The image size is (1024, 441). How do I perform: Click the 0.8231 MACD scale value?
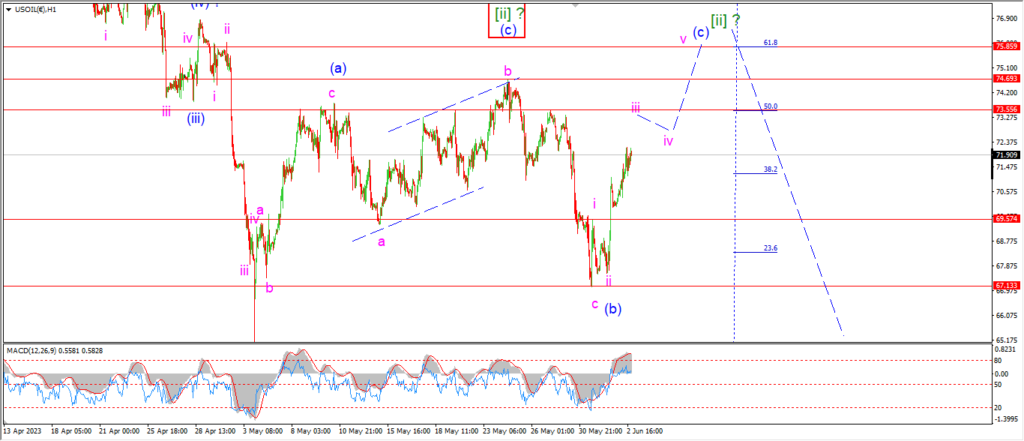[x=1005, y=350]
